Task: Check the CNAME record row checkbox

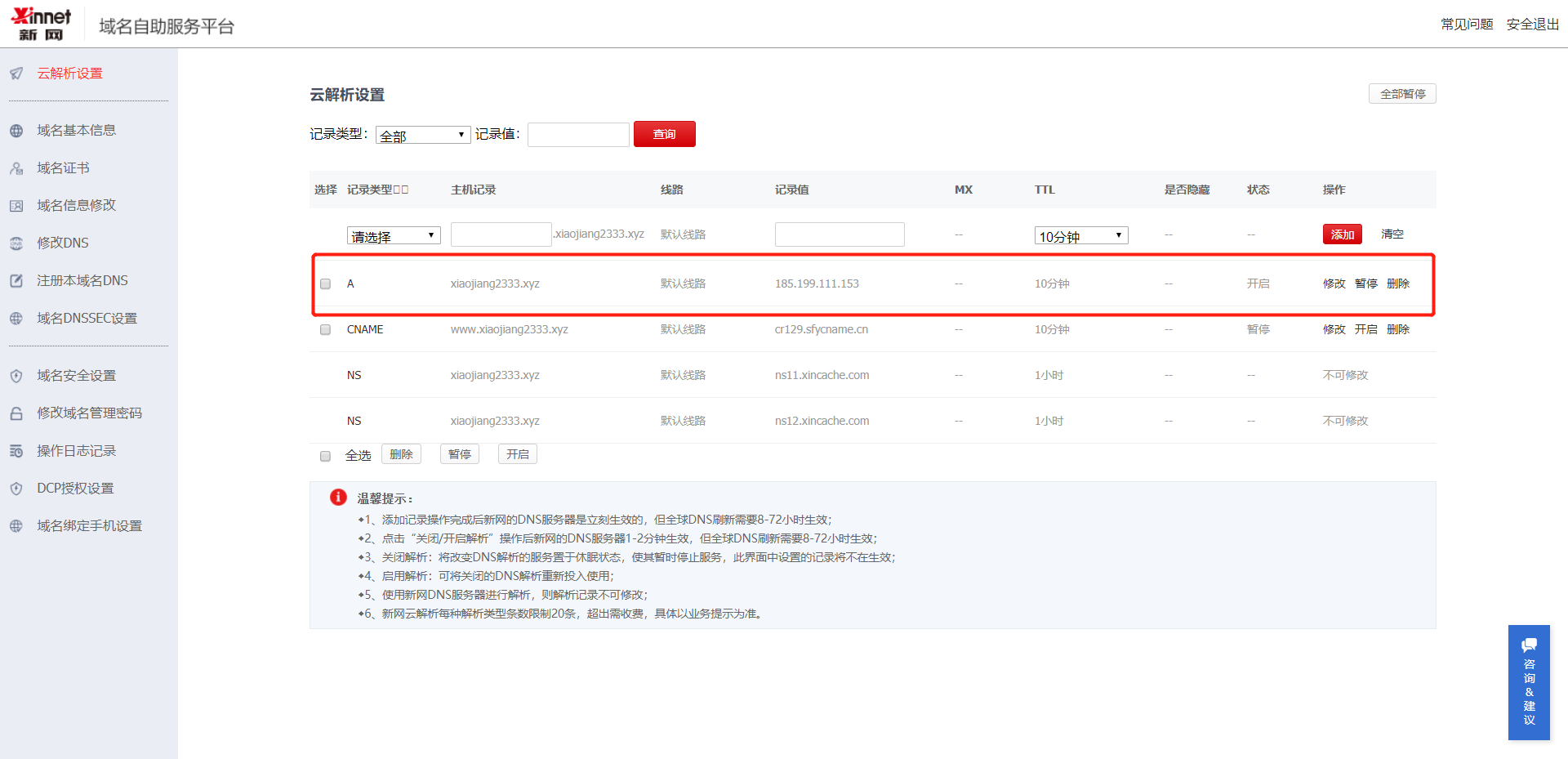Action: click(326, 330)
